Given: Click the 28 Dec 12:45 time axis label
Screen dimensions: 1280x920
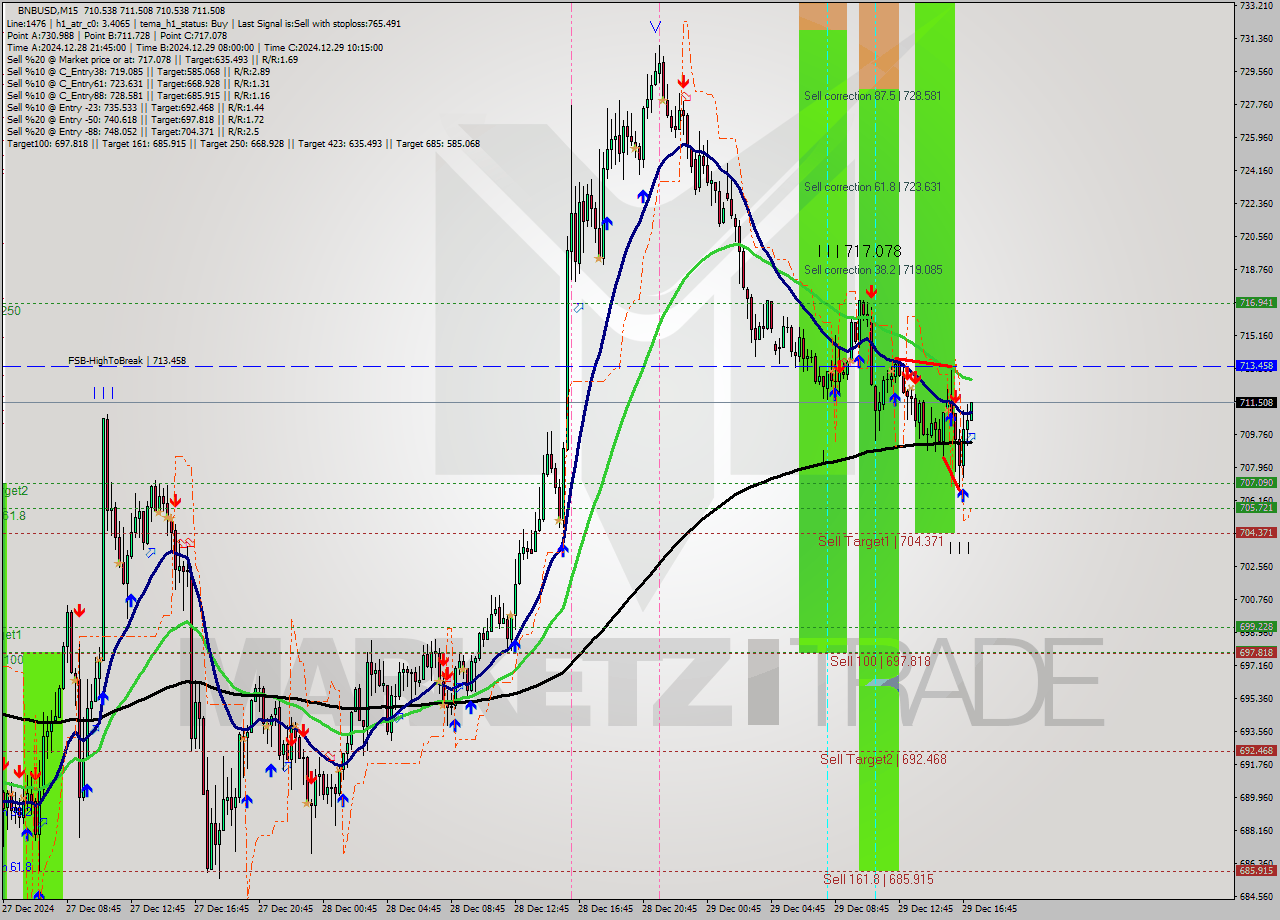Looking at the screenshot, I should click(541, 909).
